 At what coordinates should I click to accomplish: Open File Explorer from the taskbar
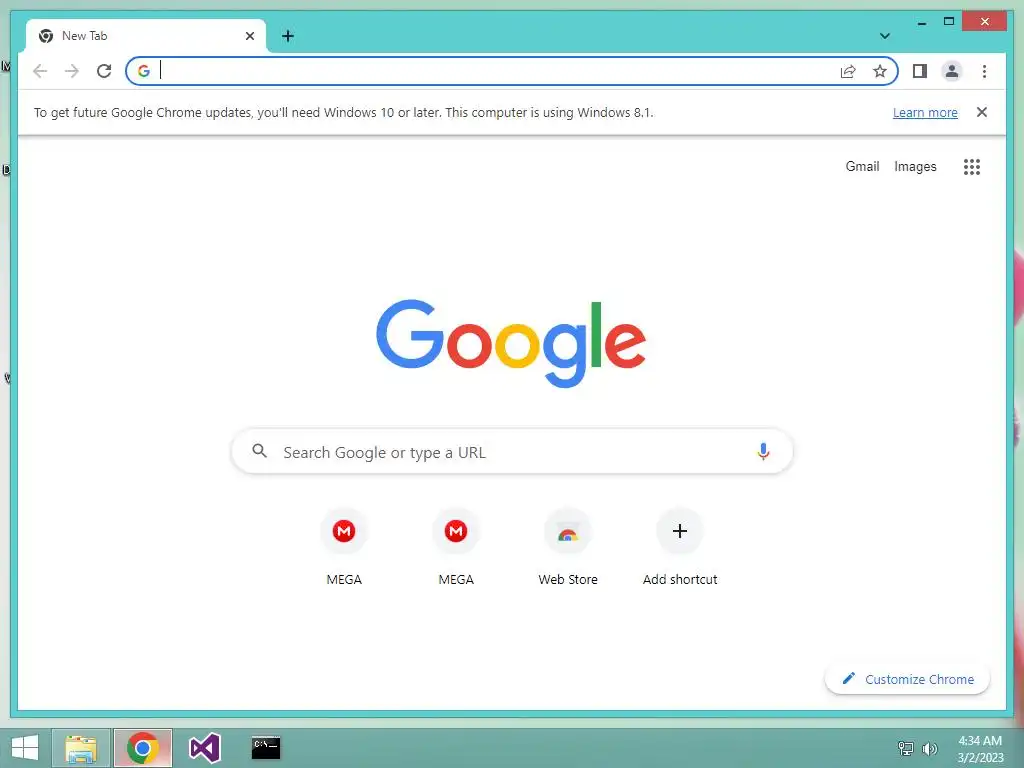(81, 748)
